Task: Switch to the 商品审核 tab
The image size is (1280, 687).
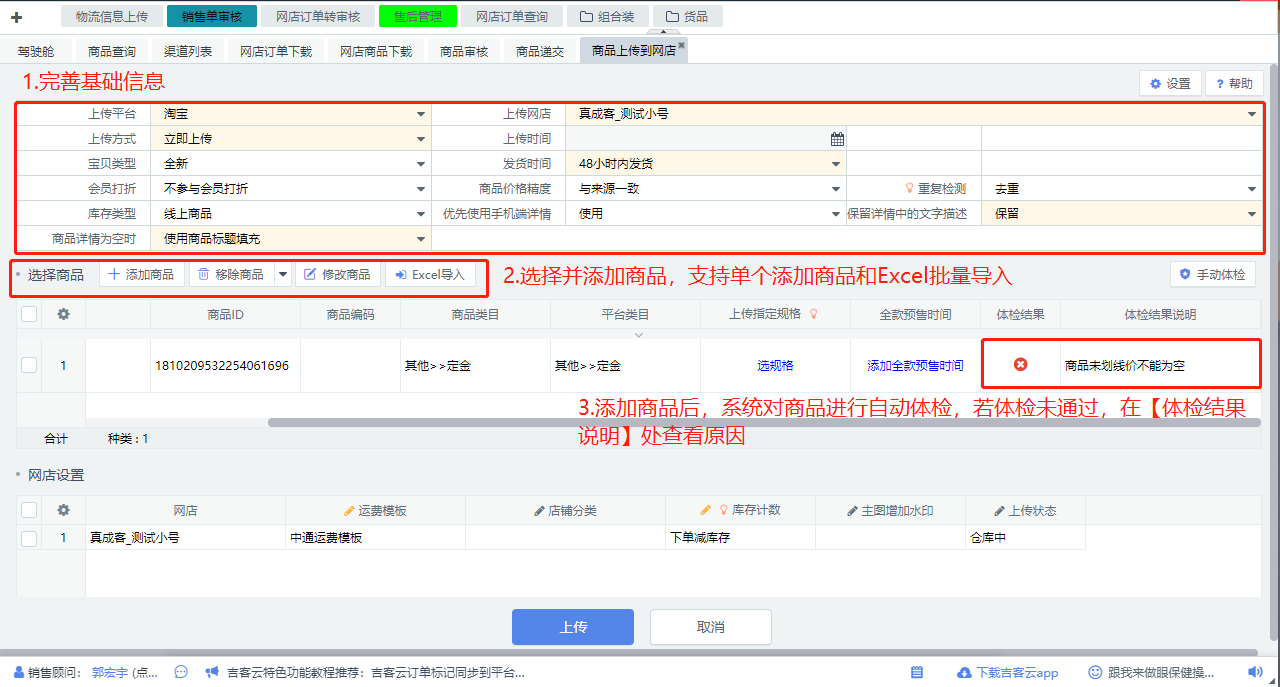Action: (x=464, y=52)
